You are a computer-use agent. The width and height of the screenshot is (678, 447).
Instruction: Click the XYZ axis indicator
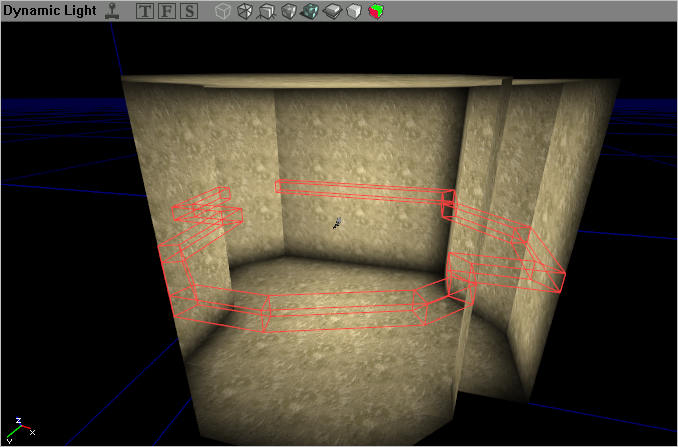coord(20,430)
